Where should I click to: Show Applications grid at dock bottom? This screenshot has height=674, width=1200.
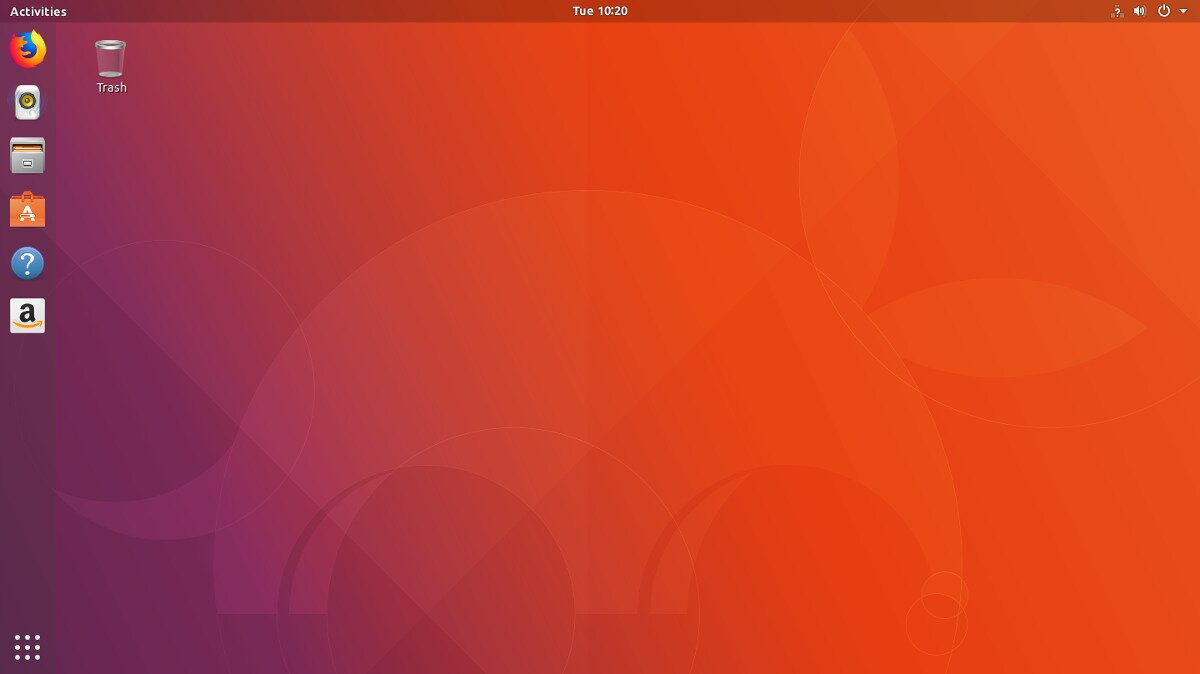point(28,647)
